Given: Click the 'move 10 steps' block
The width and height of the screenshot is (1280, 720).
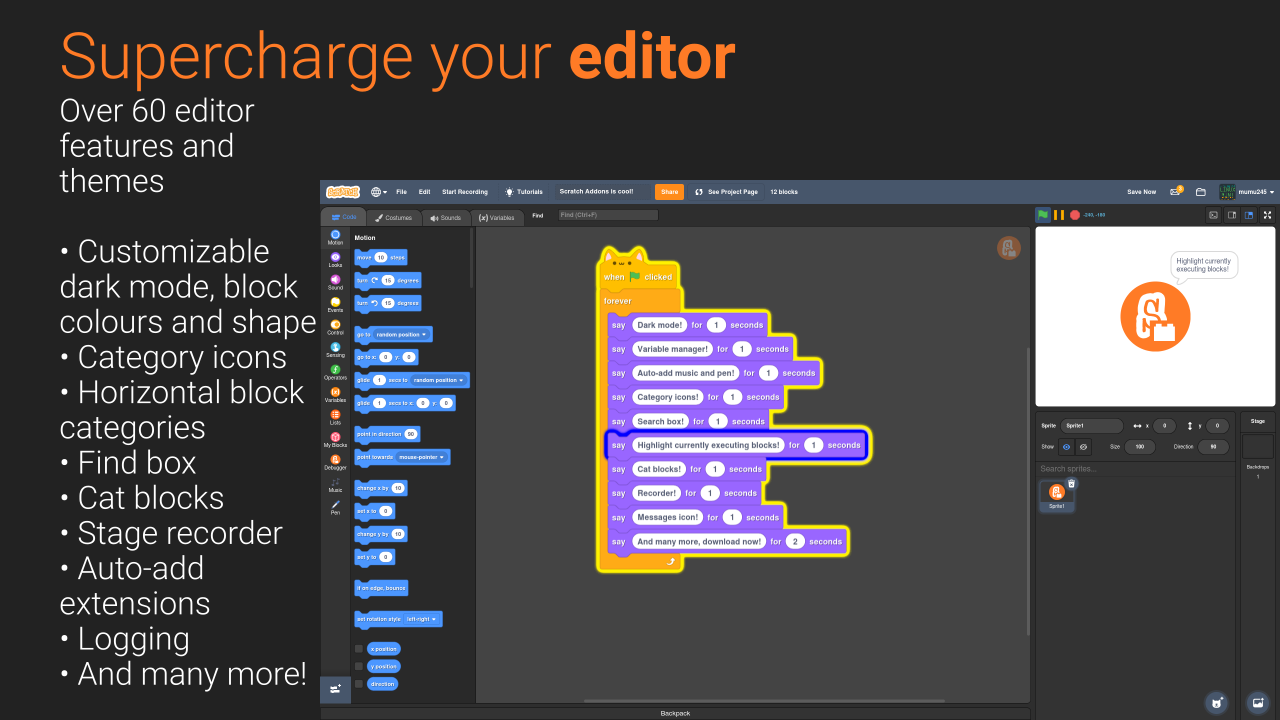Looking at the screenshot, I should click(x=381, y=257).
